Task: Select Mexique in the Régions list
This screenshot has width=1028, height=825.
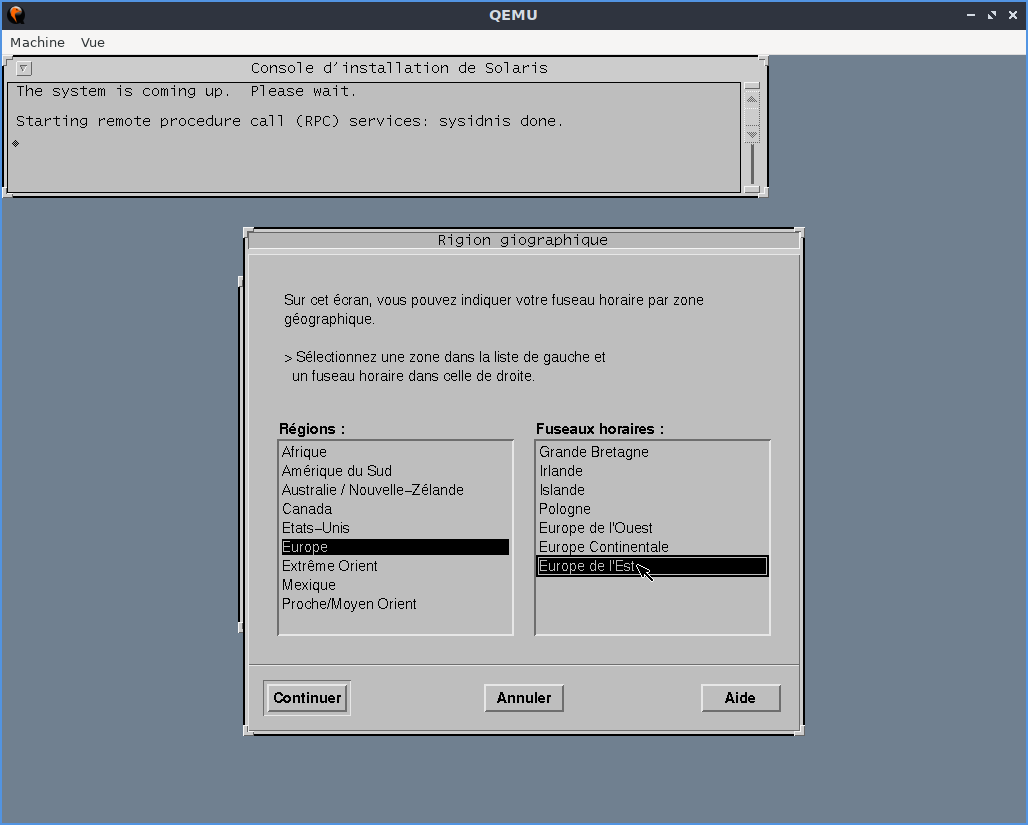Action: [x=395, y=585]
